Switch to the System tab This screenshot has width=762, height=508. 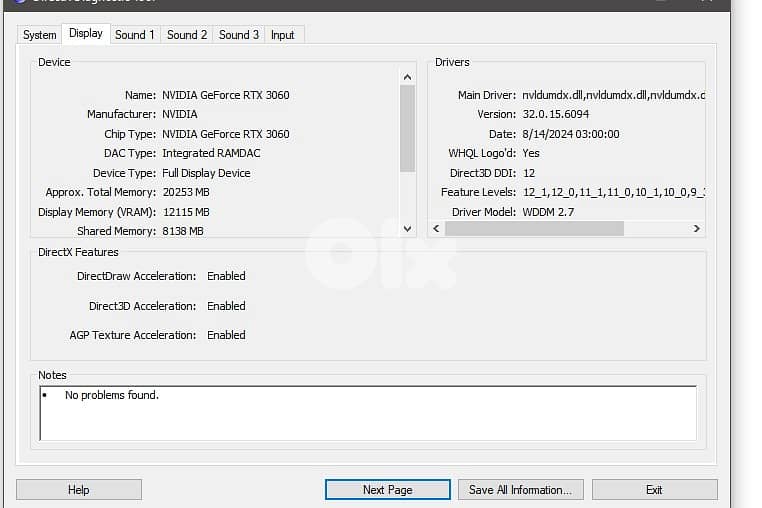39,35
